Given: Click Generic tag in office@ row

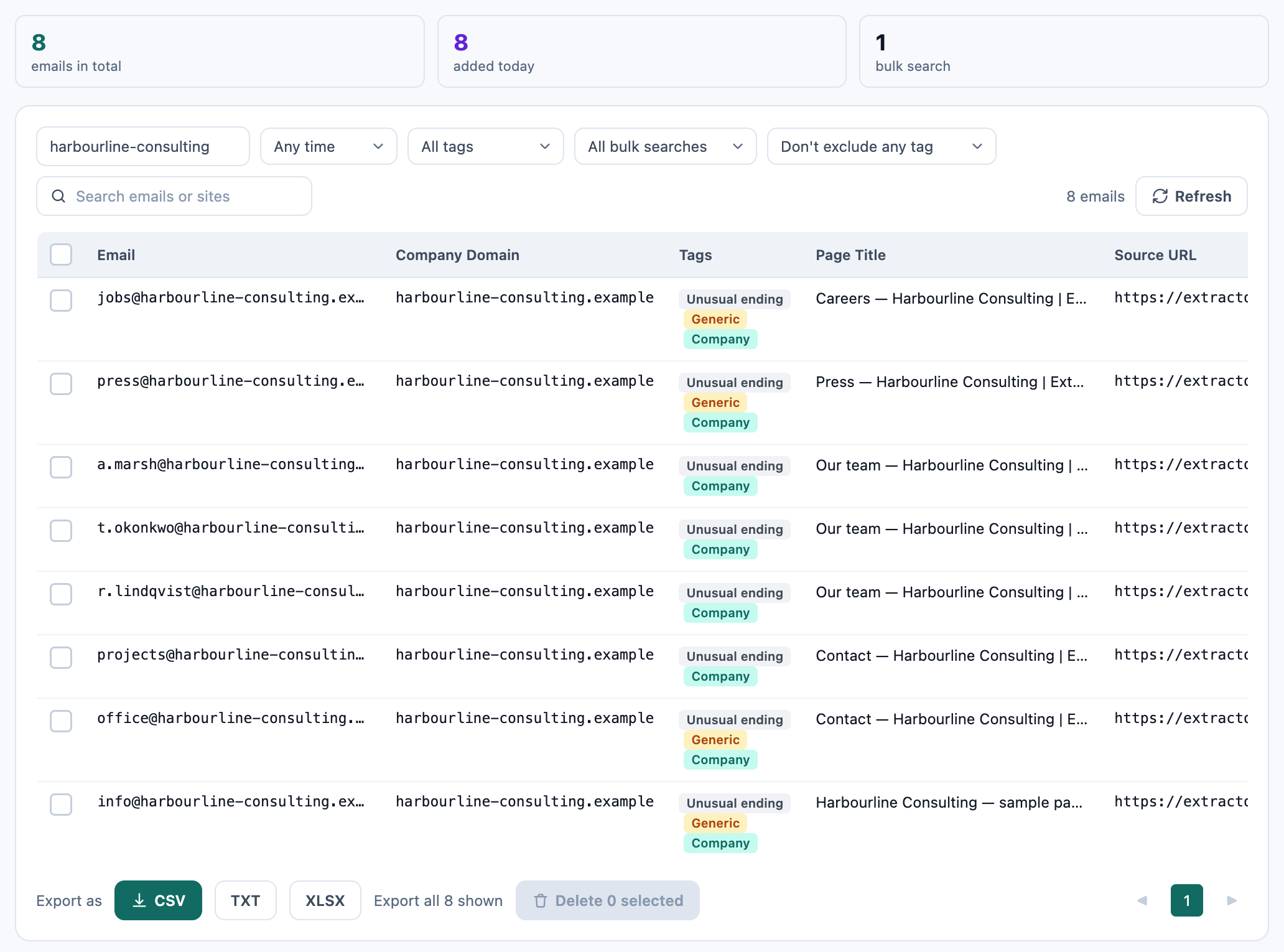Looking at the screenshot, I should (x=715, y=740).
